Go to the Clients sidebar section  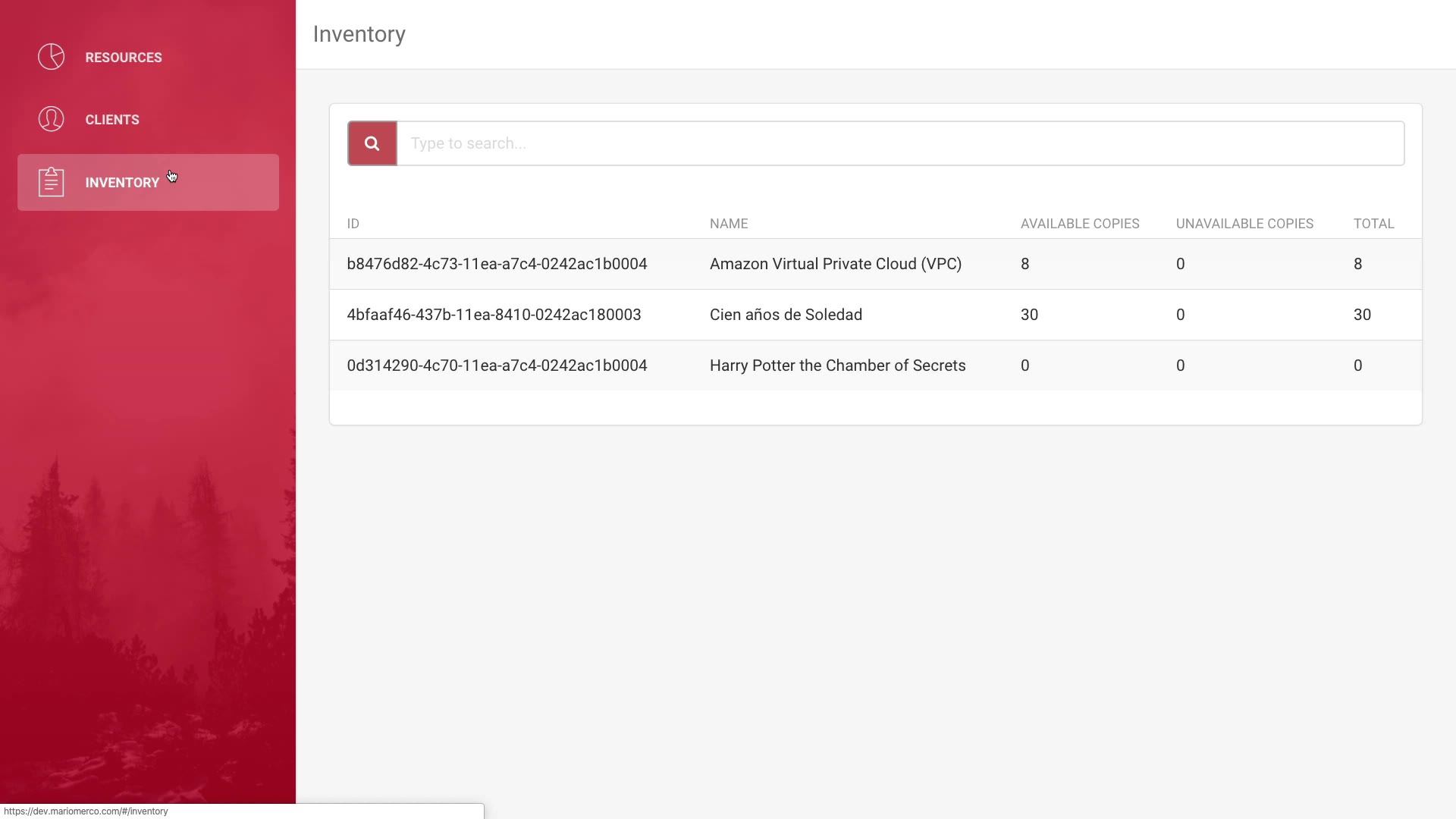coord(112,120)
